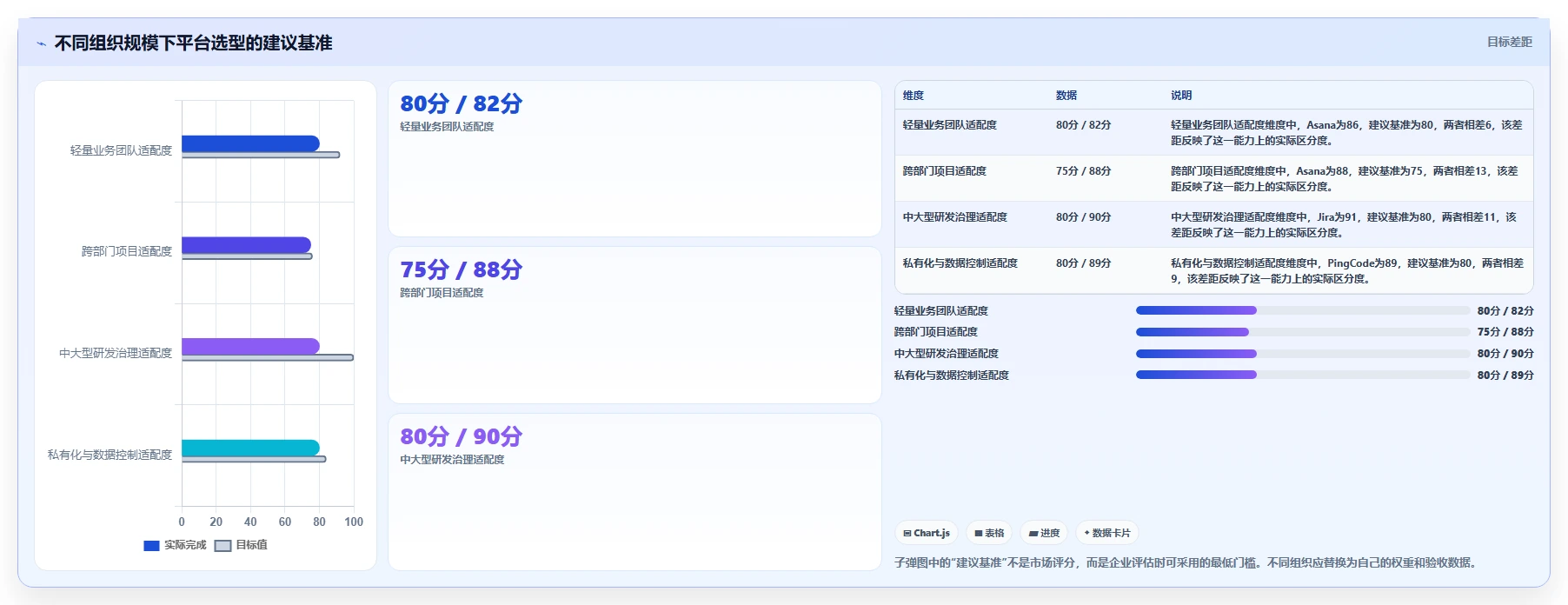This screenshot has height=605, width=1568.
Task: Click KPI card caption 轻量业务团队适配度
Action: pos(447,127)
